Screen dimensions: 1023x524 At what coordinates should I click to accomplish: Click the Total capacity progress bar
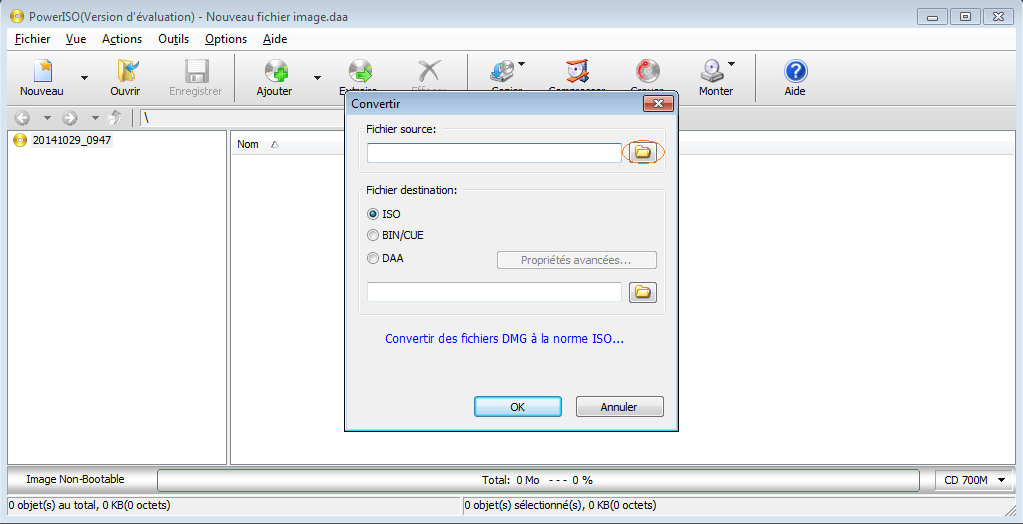point(538,480)
